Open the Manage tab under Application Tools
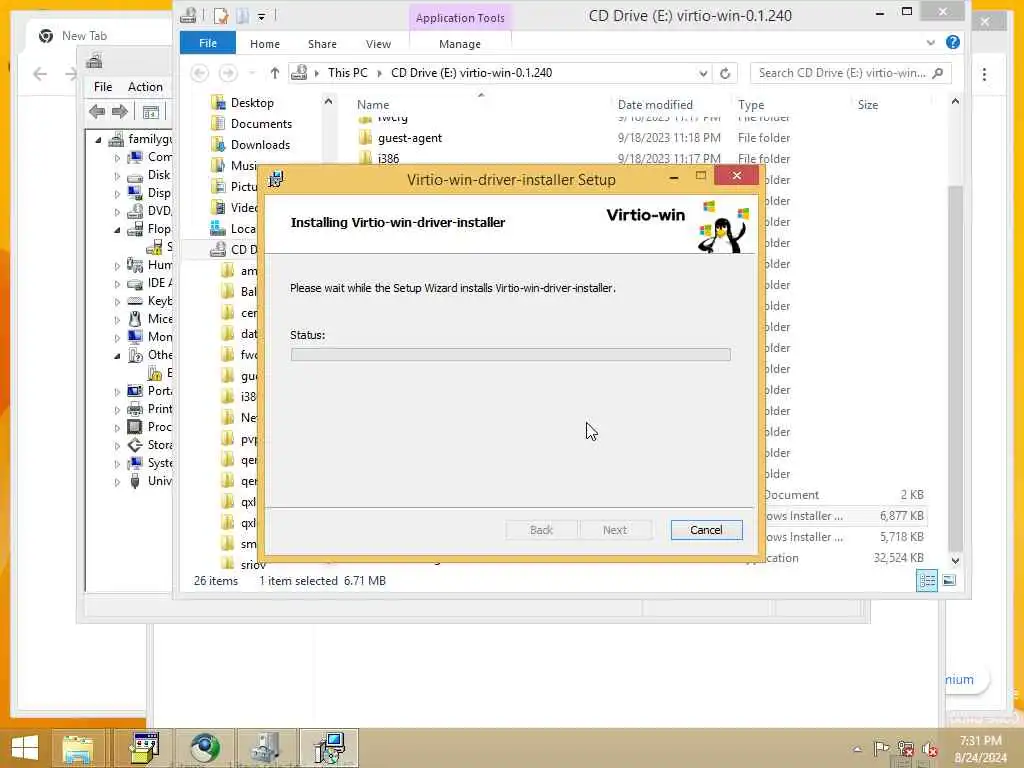The height and width of the screenshot is (768, 1024). 460,44
